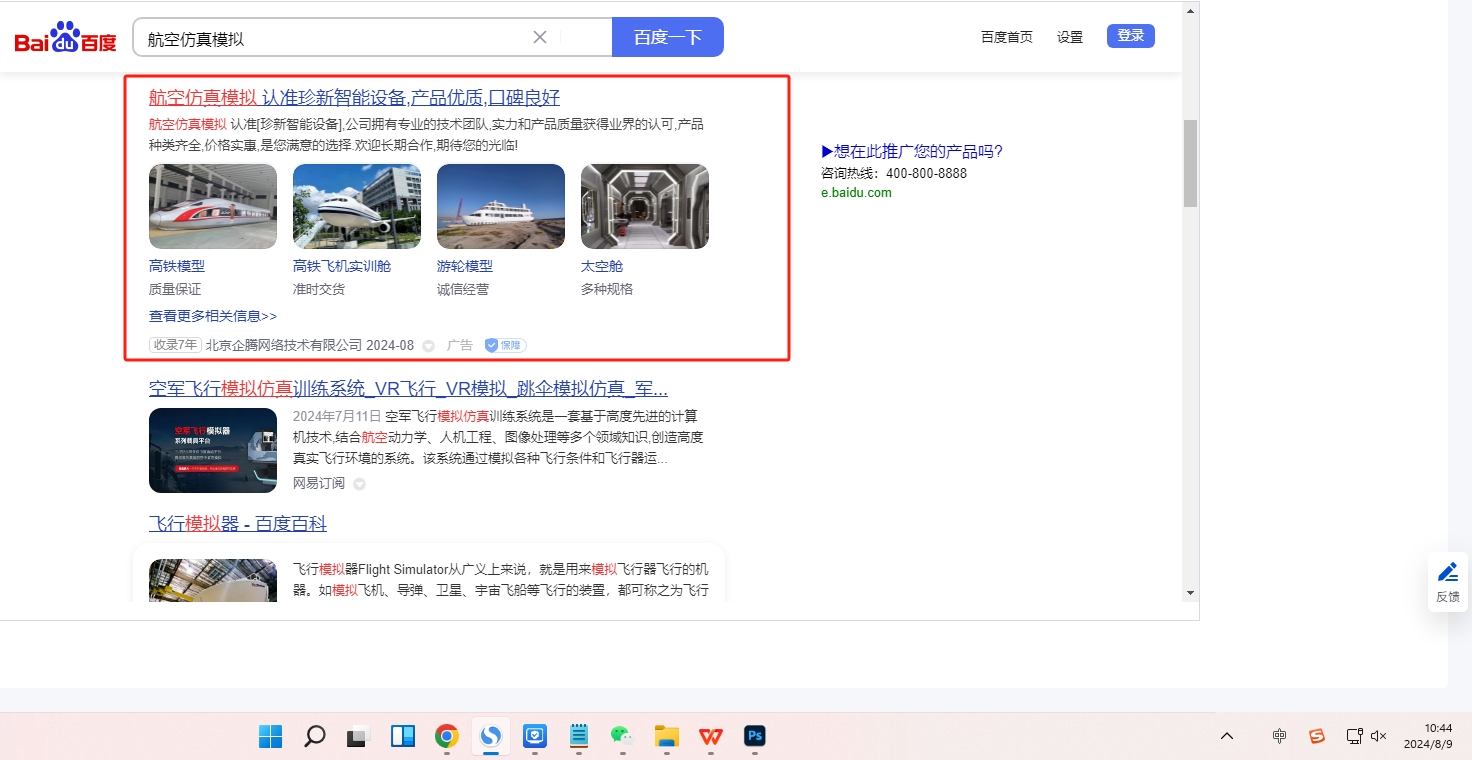The image size is (1472, 760).
Task: Expand dropdown beside 网易订阅 source
Action: 359,484
